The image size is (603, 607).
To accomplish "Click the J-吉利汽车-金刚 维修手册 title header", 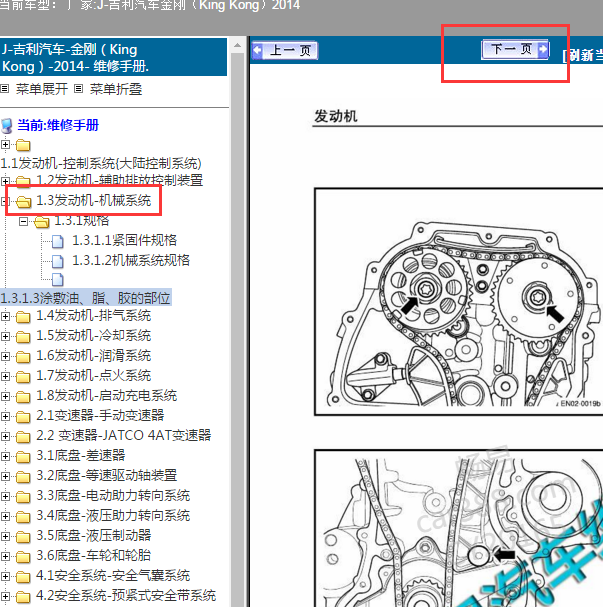I will click(113, 57).
